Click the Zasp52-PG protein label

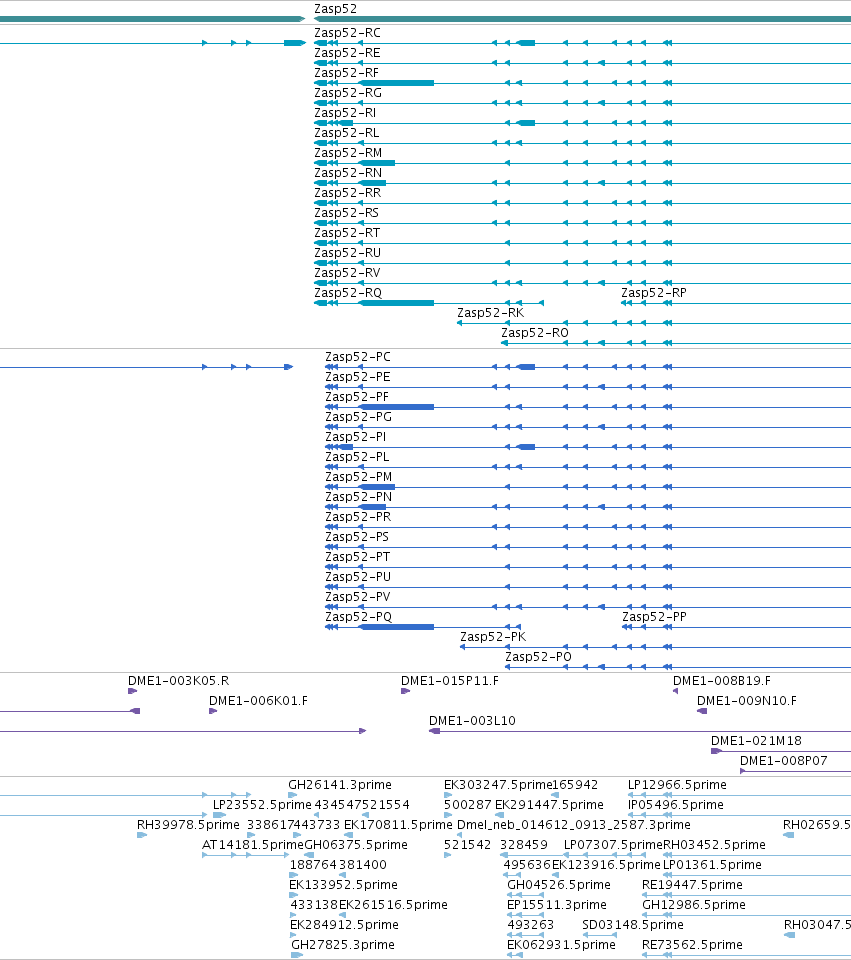(x=358, y=417)
